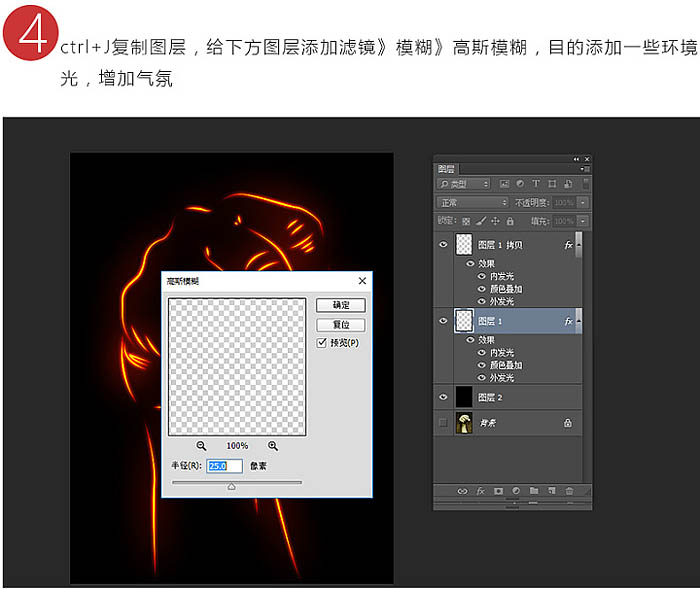Close the 高斯模糊 dialog
The image size is (700, 589).
point(362,281)
